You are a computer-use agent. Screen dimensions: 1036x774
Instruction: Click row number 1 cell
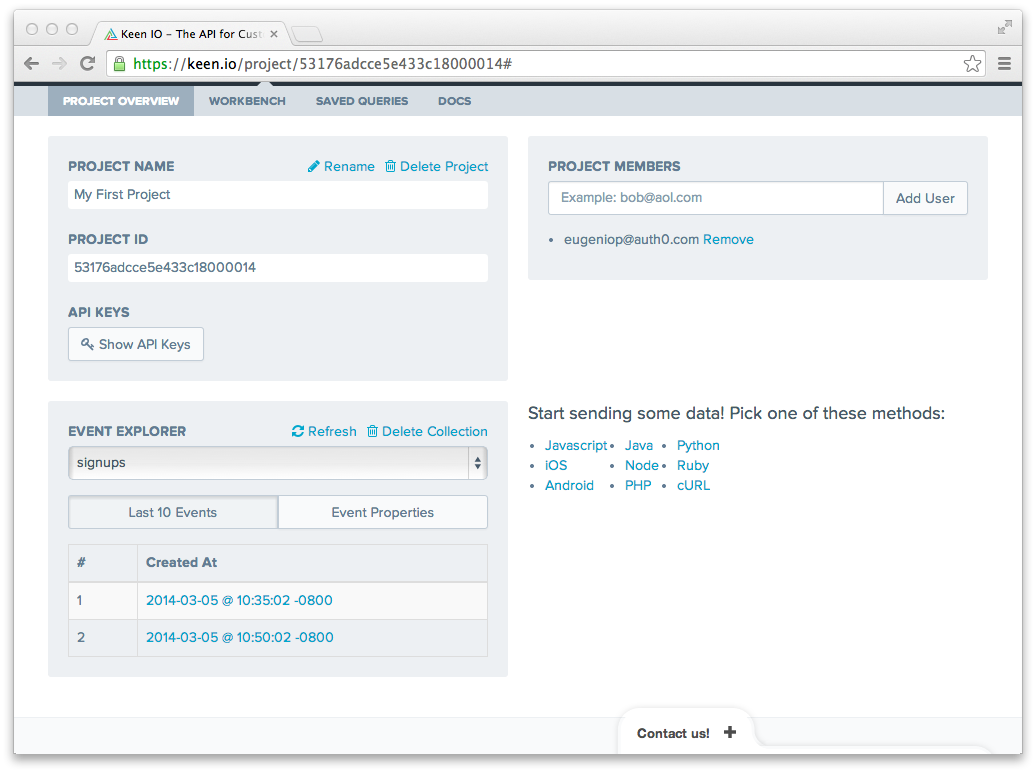click(103, 600)
